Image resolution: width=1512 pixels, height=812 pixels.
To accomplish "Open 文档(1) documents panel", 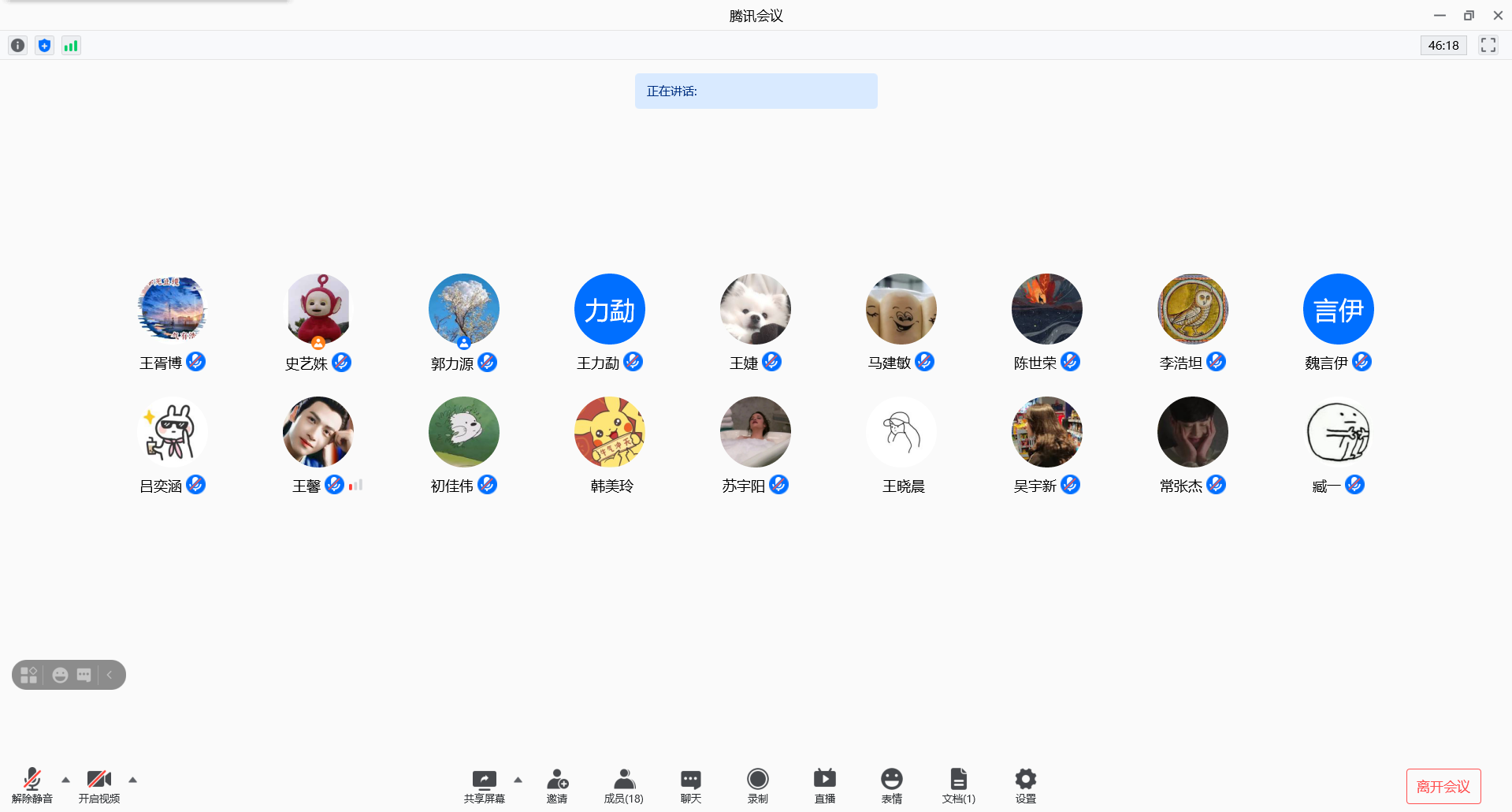I will 958,785.
